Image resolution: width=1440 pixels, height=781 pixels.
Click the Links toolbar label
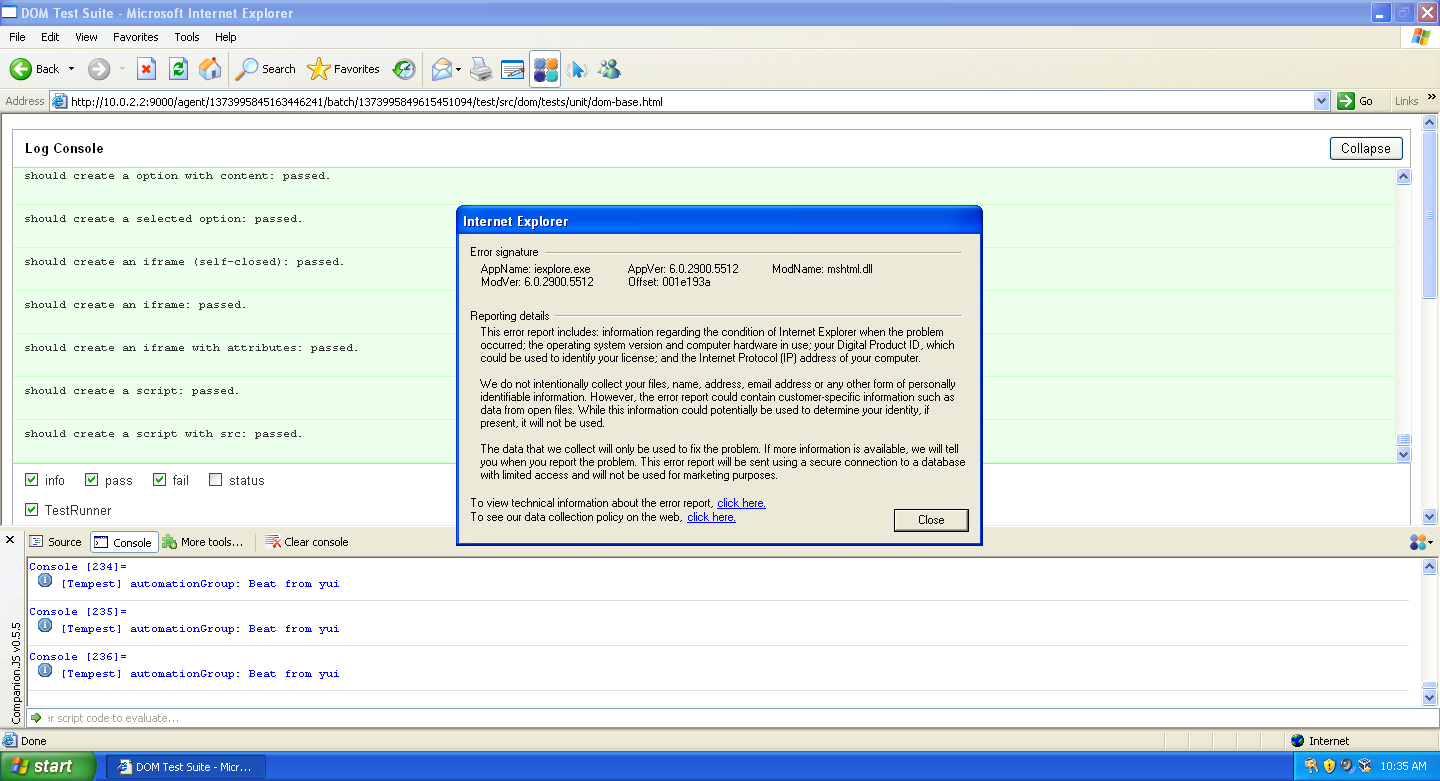tap(1406, 101)
